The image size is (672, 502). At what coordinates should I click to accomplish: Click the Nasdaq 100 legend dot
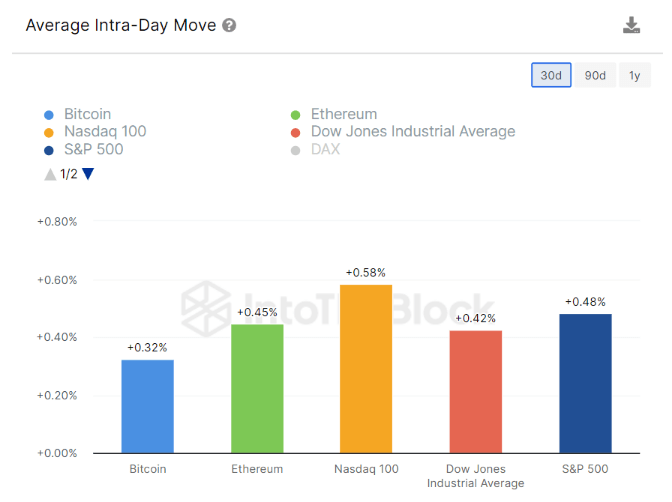tap(51, 132)
